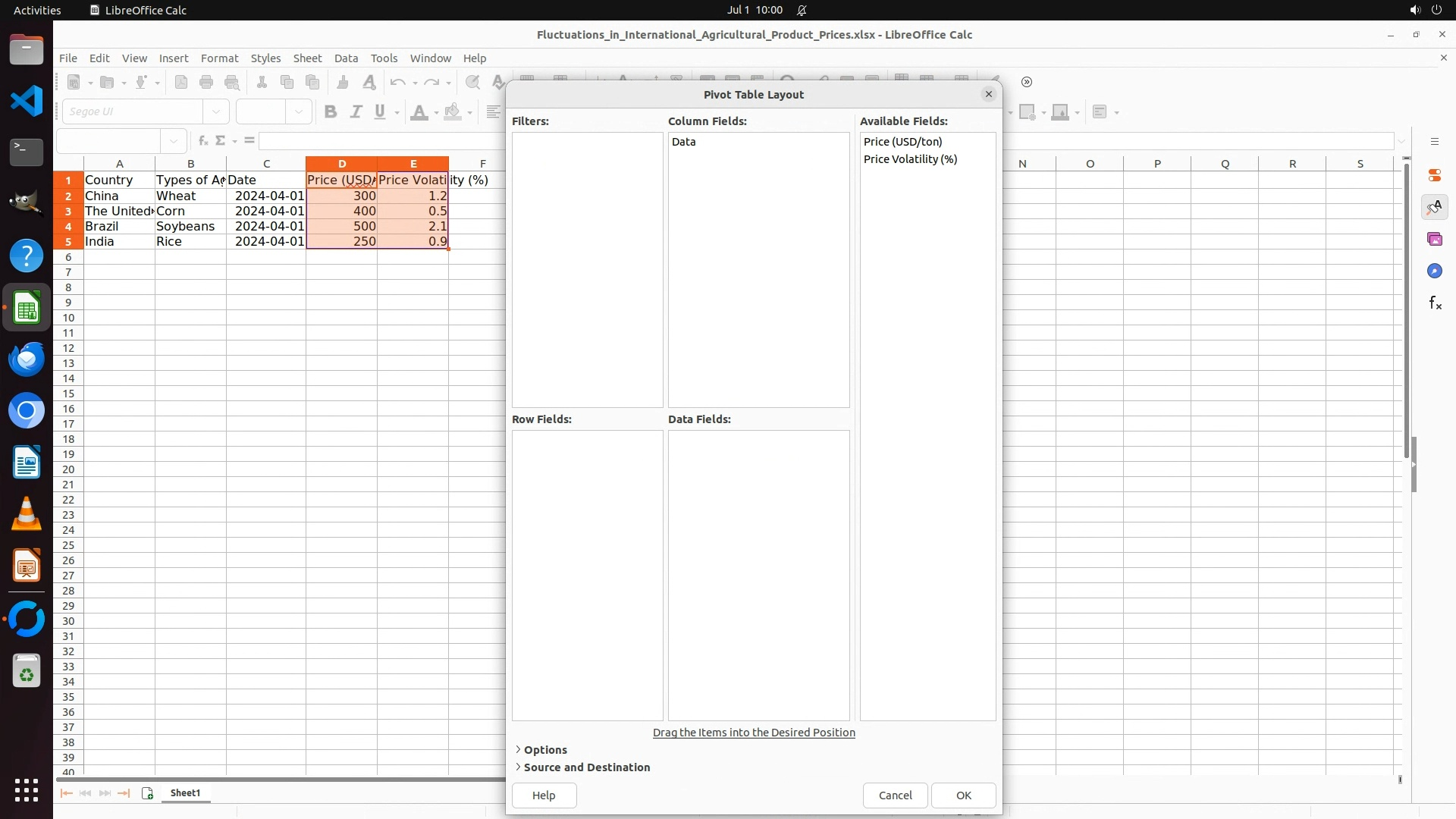
Task: Open the Data menu
Action: 346,58
